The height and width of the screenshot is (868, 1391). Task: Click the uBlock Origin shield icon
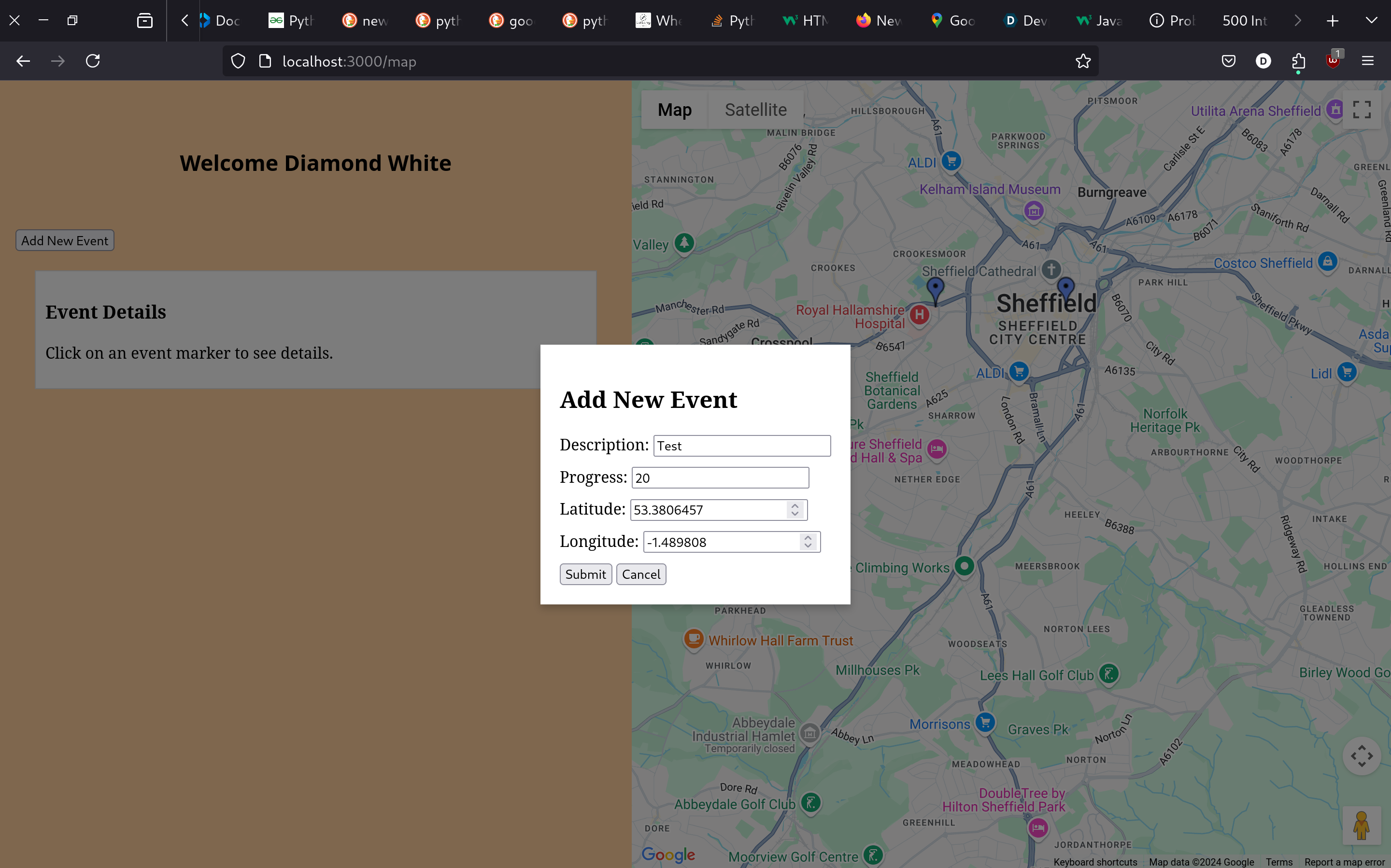tap(1333, 61)
